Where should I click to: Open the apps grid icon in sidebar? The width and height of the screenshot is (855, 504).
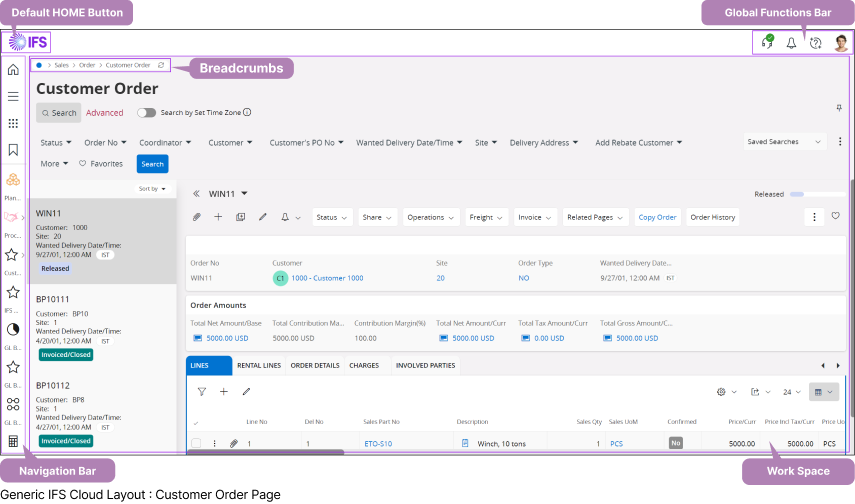pos(13,123)
